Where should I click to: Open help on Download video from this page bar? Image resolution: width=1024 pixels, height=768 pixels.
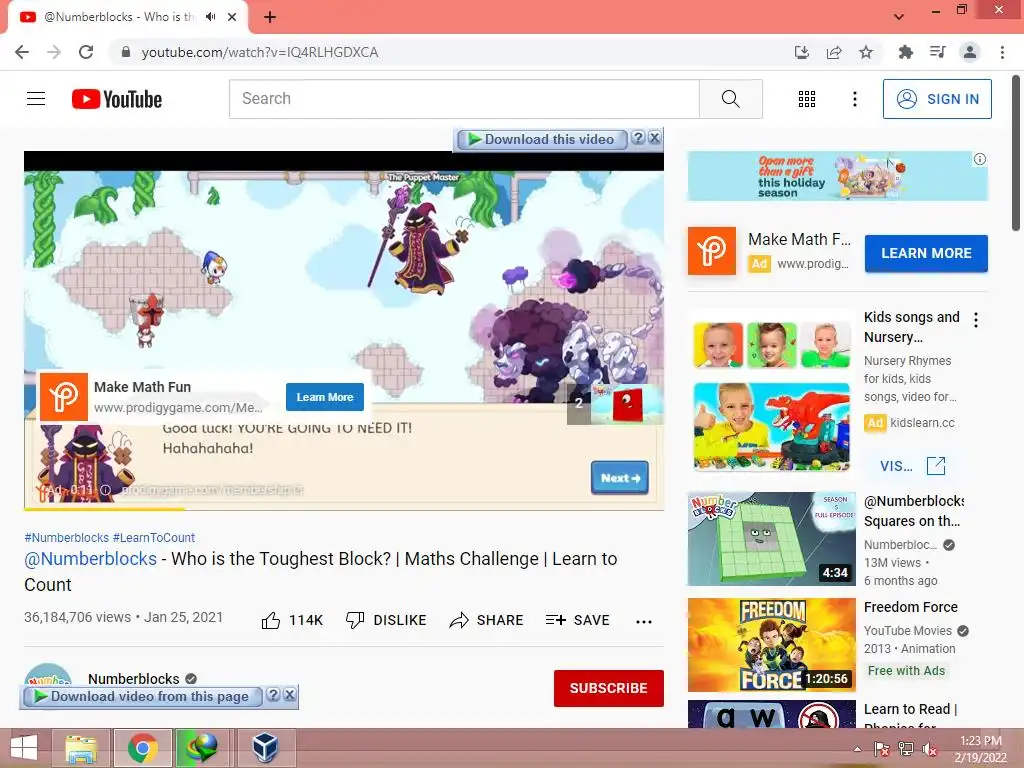(273, 695)
